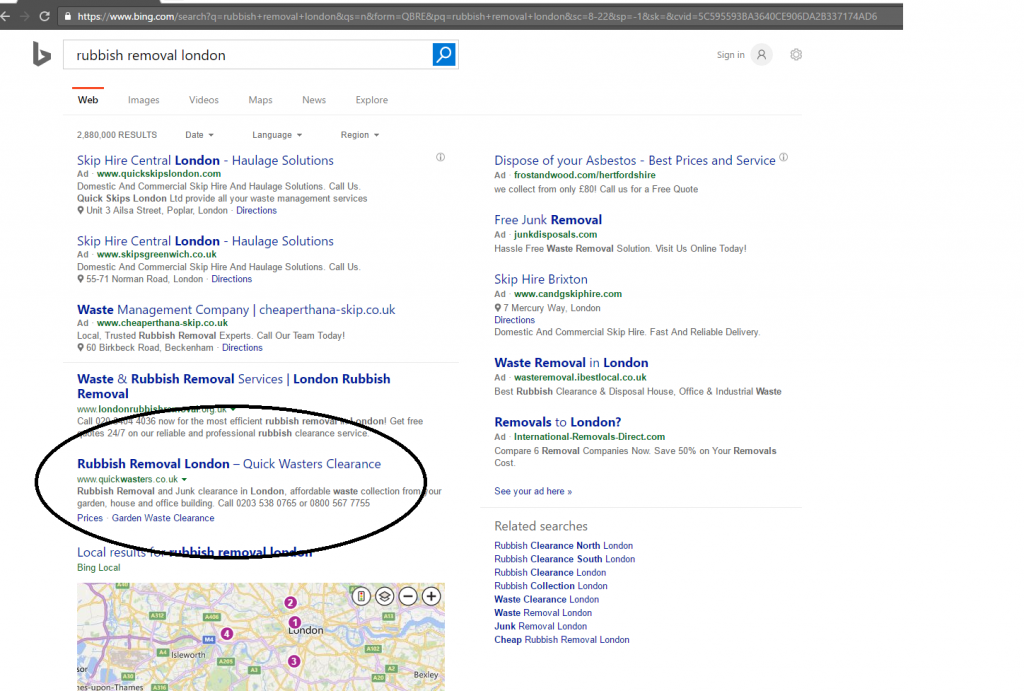
Task: Open related search Junk Removal London
Action: [540, 626]
